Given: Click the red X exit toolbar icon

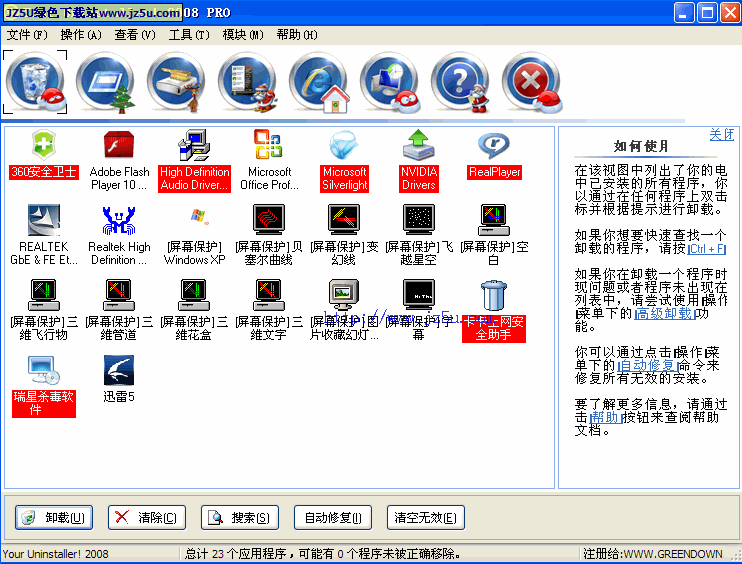Looking at the screenshot, I should pyautogui.click(x=531, y=82).
